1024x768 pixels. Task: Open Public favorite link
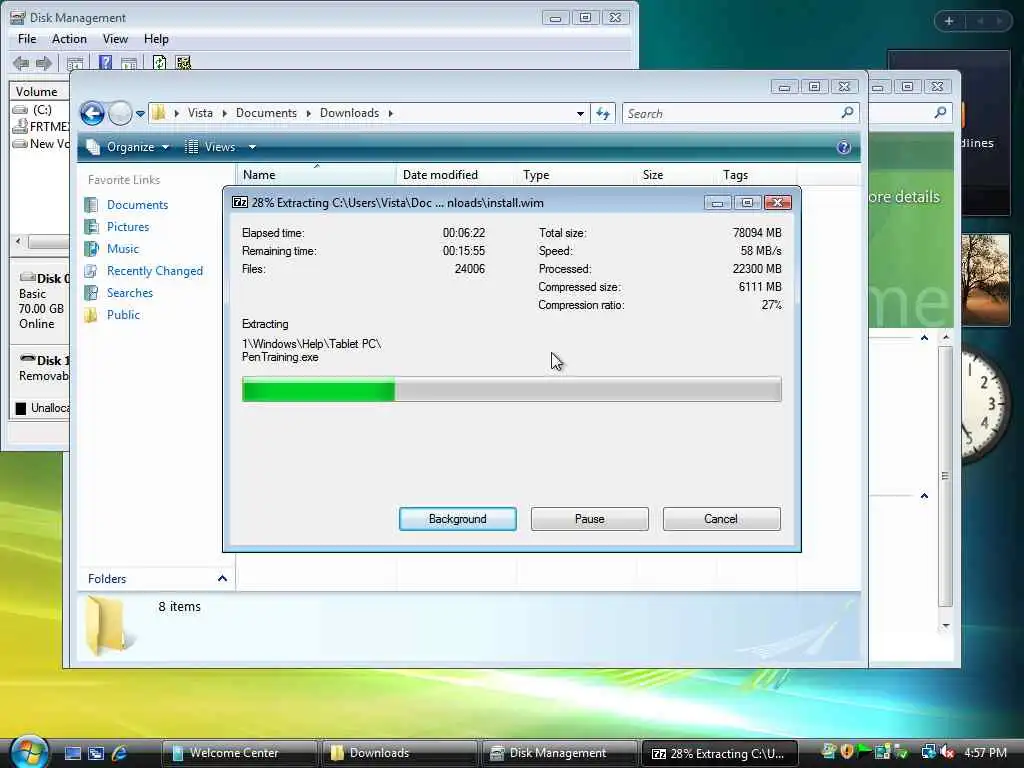pos(123,315)
